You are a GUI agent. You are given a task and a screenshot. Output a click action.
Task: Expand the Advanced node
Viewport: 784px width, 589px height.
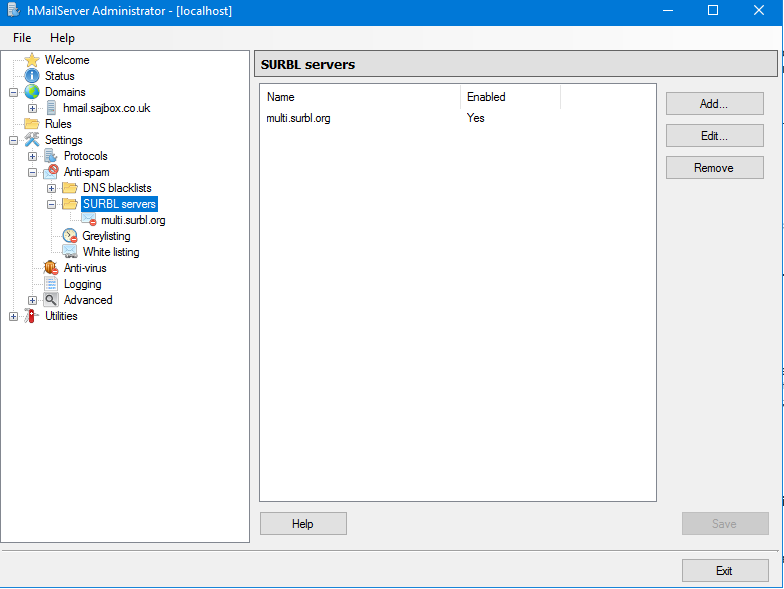coord(32,300)
